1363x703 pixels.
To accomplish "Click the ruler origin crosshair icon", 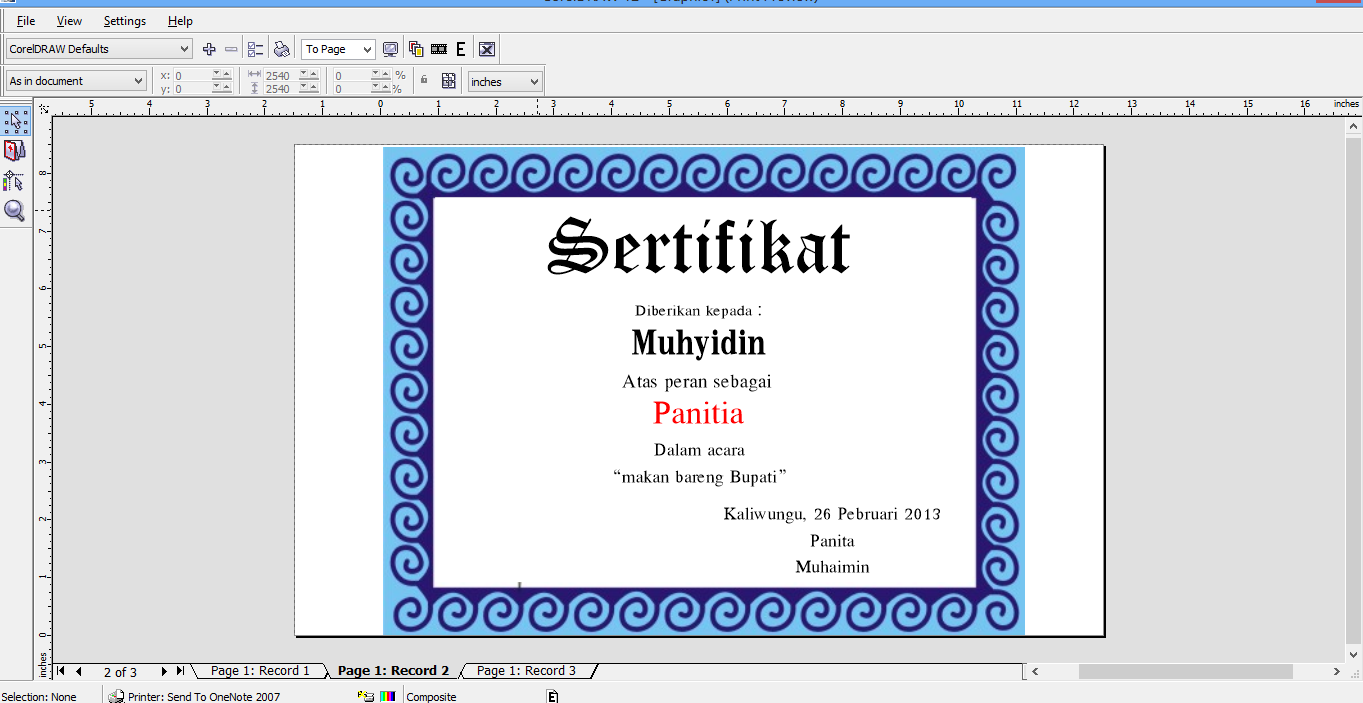I will (x=43, y=108).
